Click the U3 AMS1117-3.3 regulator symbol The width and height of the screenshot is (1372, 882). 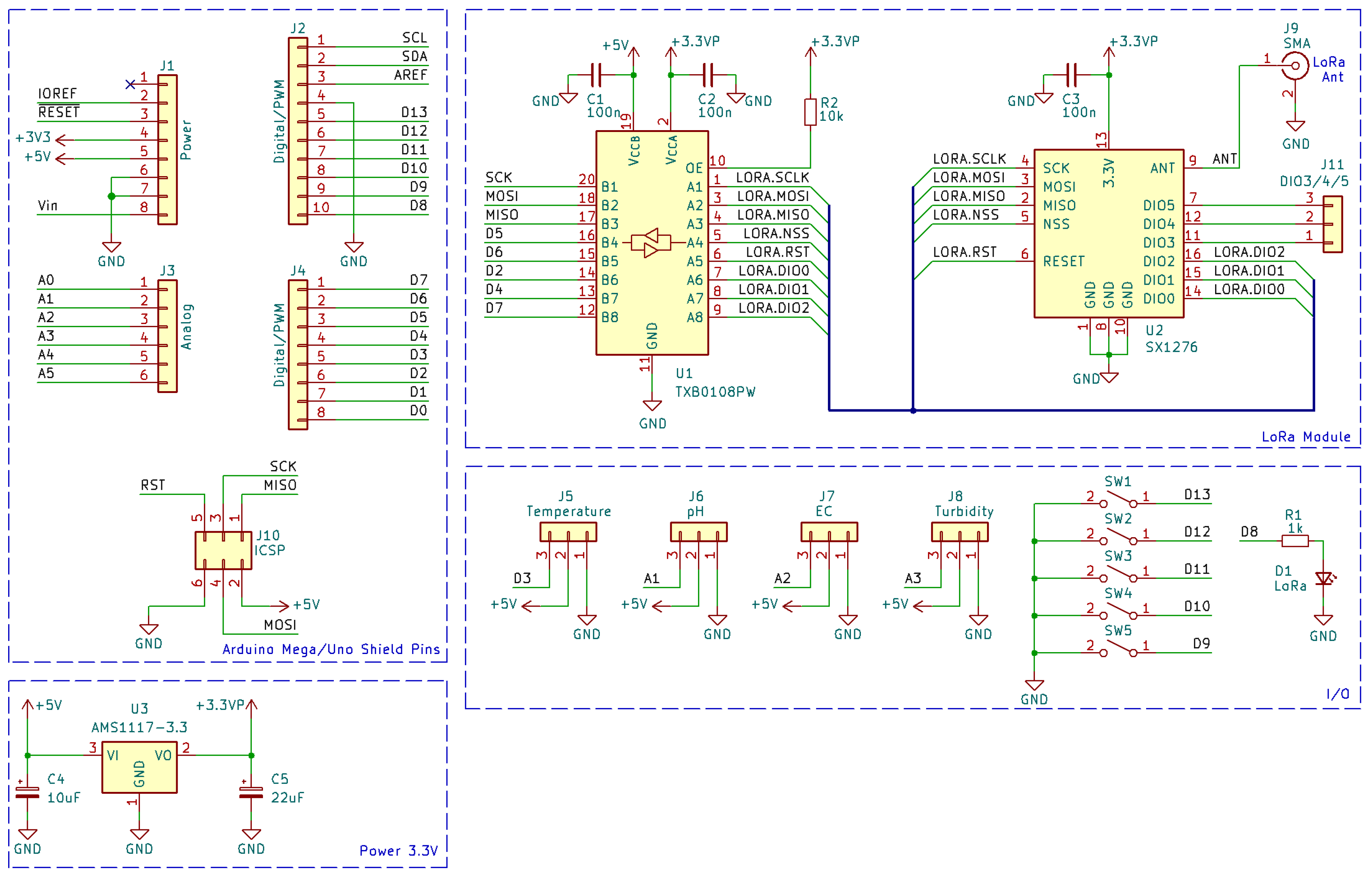[139, 767]
